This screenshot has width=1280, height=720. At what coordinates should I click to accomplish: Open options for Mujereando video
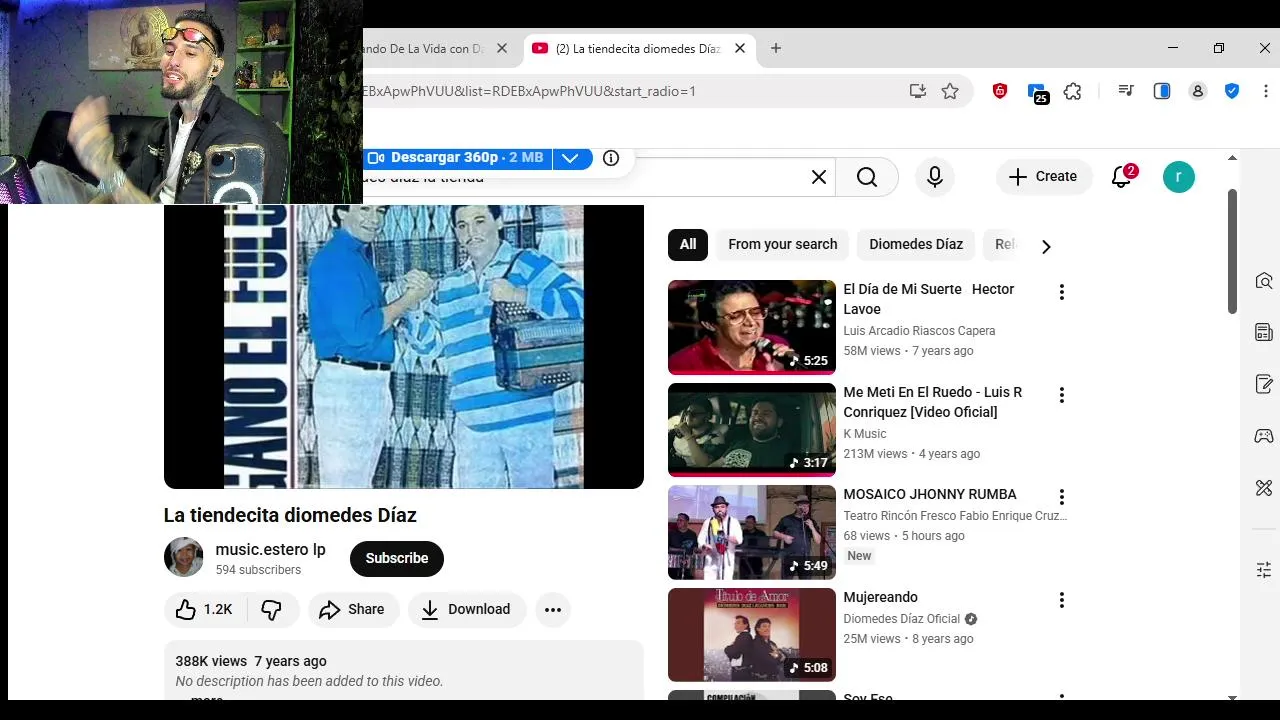pyautogui.click(x=1061, y=600)
